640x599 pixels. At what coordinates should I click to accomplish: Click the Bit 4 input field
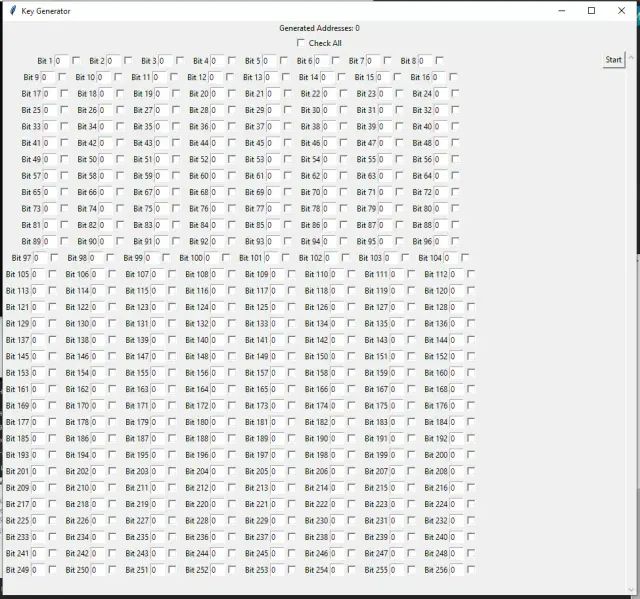(x=217, y=61)
